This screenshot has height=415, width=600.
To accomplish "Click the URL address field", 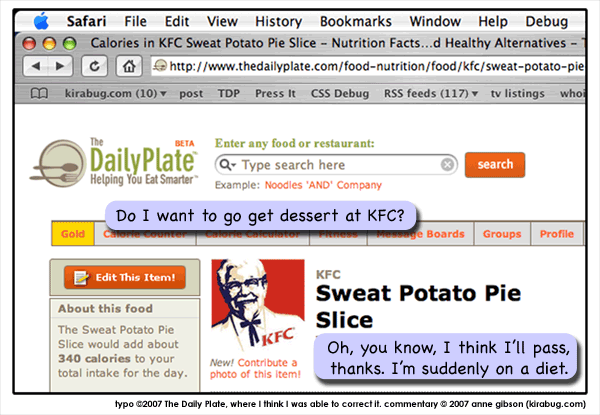I will 368,66.
